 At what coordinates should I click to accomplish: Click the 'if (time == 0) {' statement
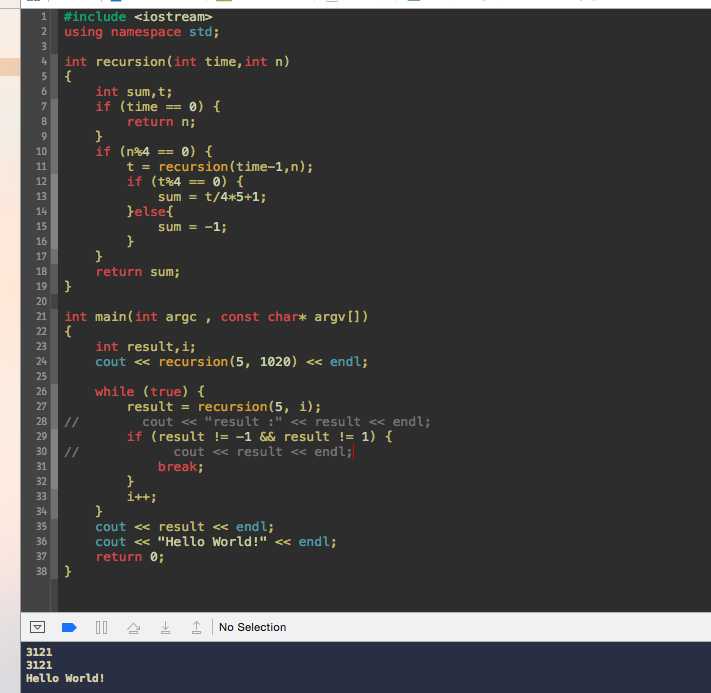[158, 107]
